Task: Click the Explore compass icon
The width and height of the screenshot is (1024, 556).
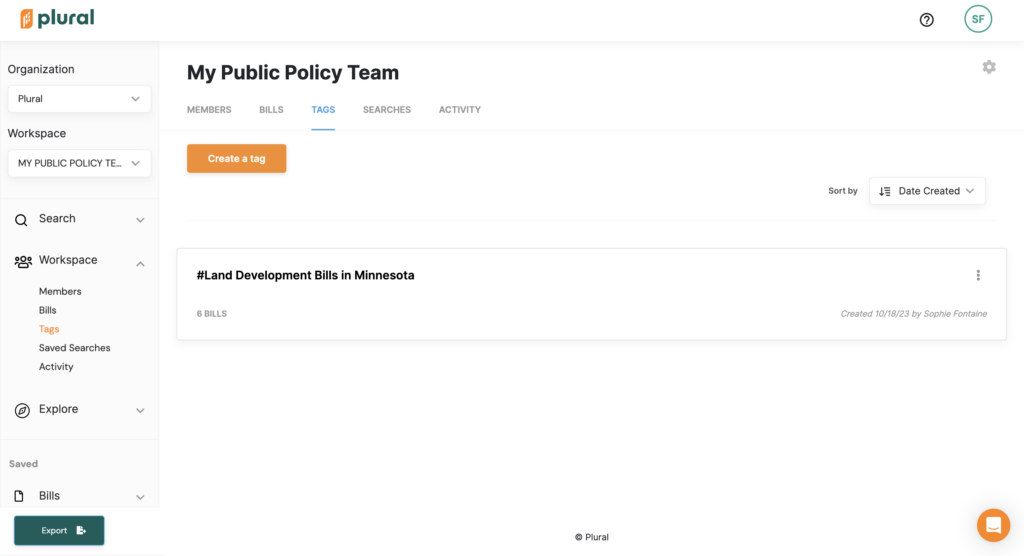Action: click(22, 410)
